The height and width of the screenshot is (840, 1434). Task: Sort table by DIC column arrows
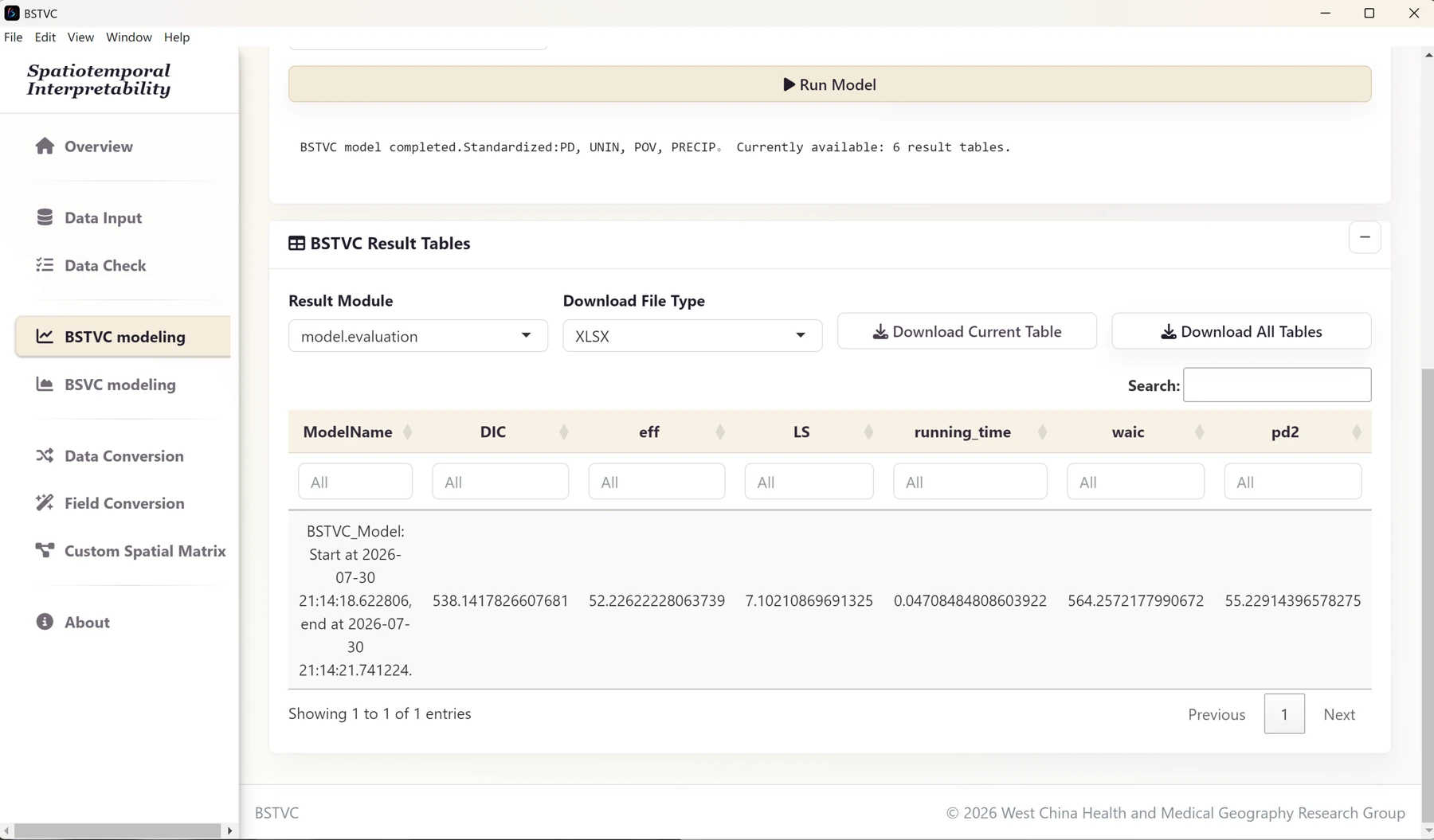click(564, 432)
